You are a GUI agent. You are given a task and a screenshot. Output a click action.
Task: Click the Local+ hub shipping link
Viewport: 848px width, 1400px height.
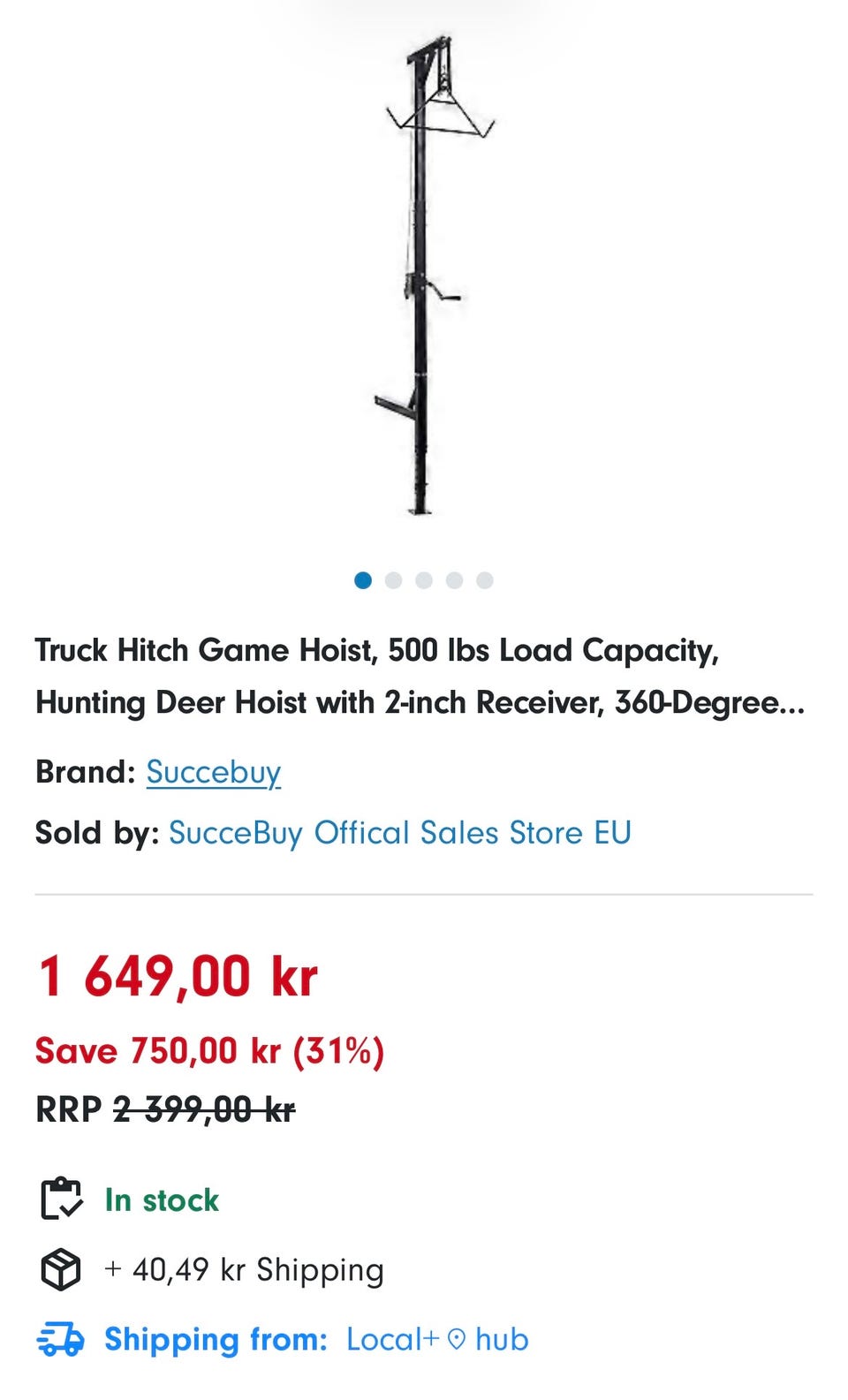click(x=437, y=1339)
